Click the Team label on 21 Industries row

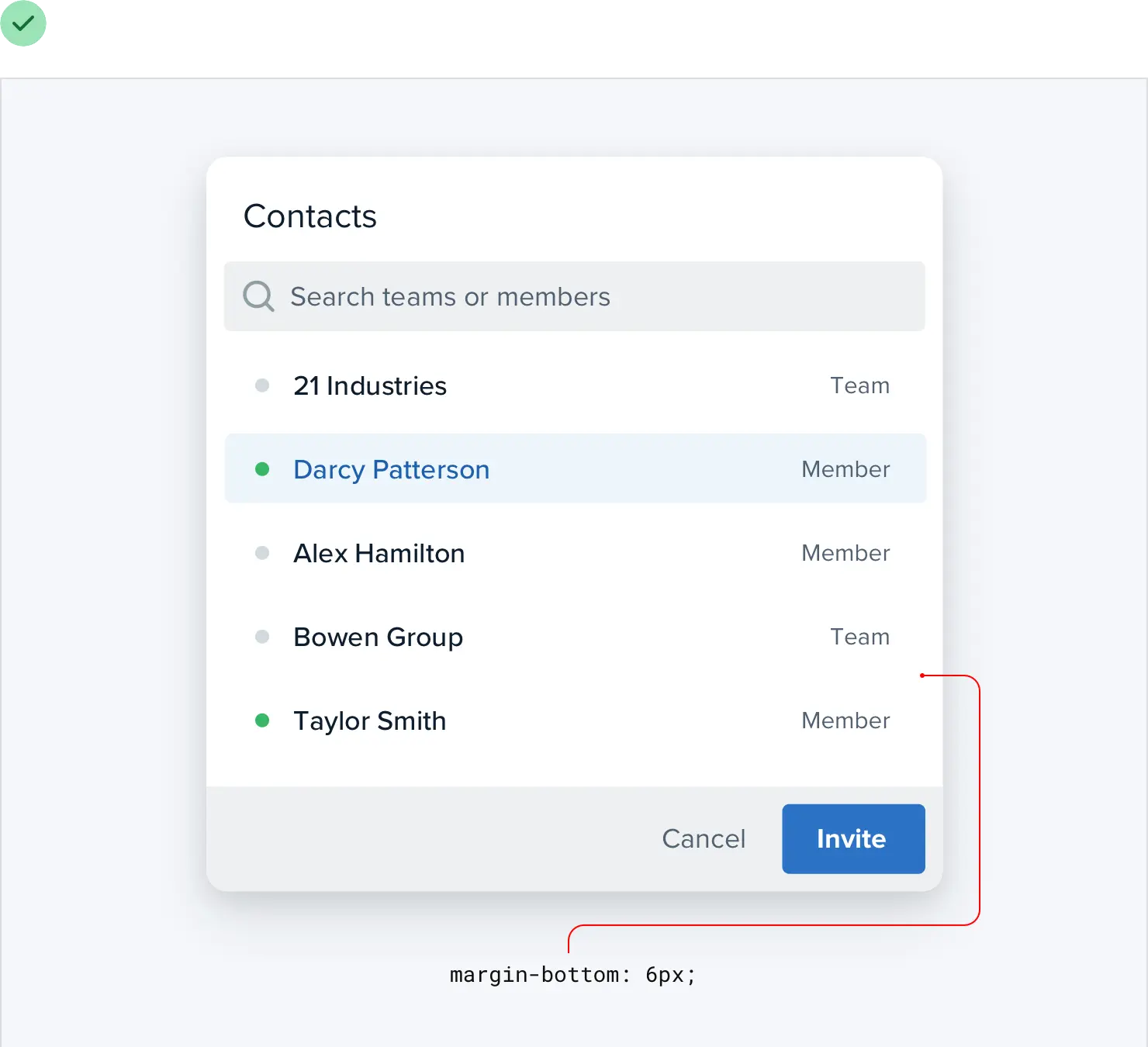[x=859, y=386]
